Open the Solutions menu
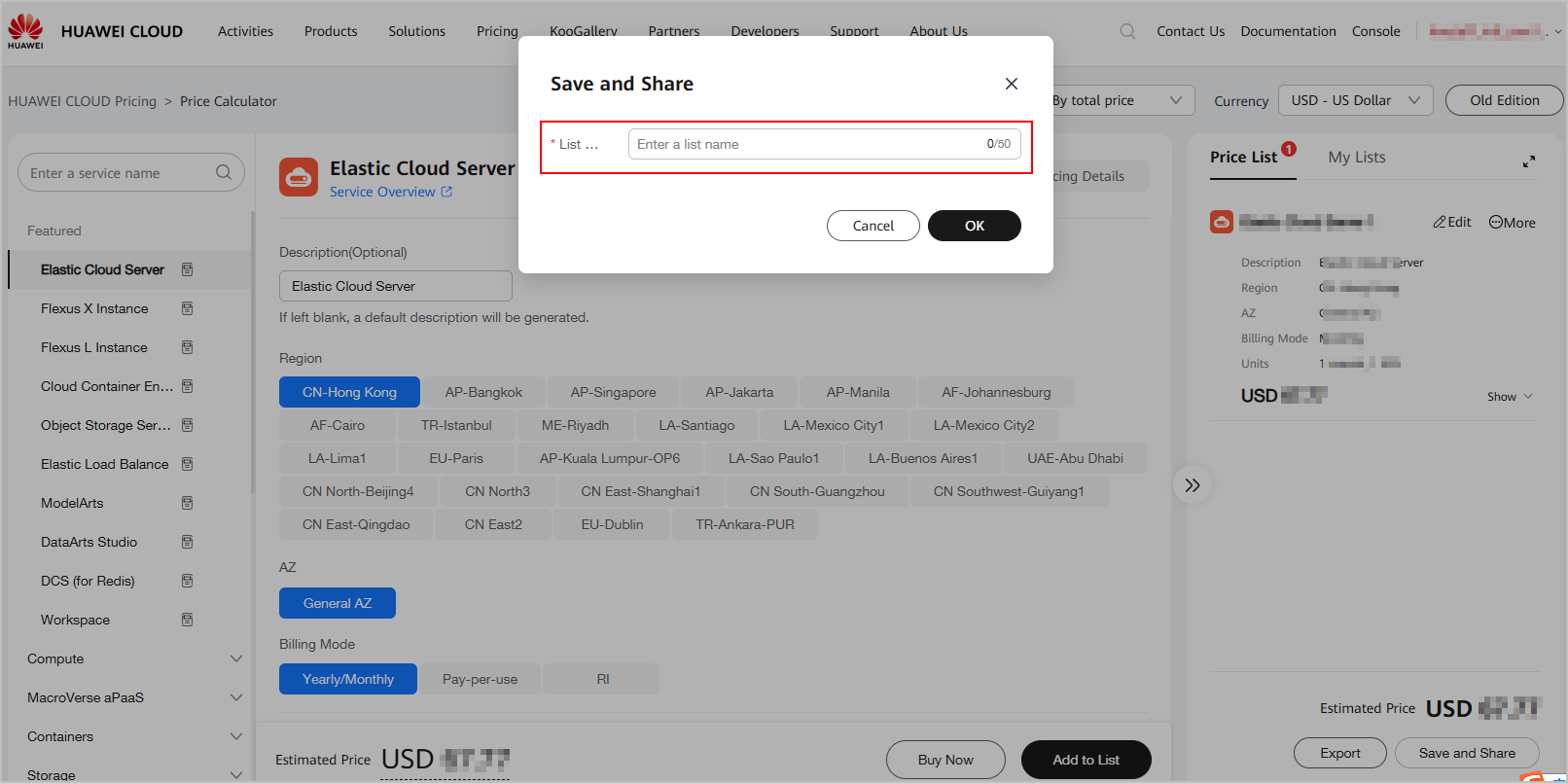 [x=417, y=31]
